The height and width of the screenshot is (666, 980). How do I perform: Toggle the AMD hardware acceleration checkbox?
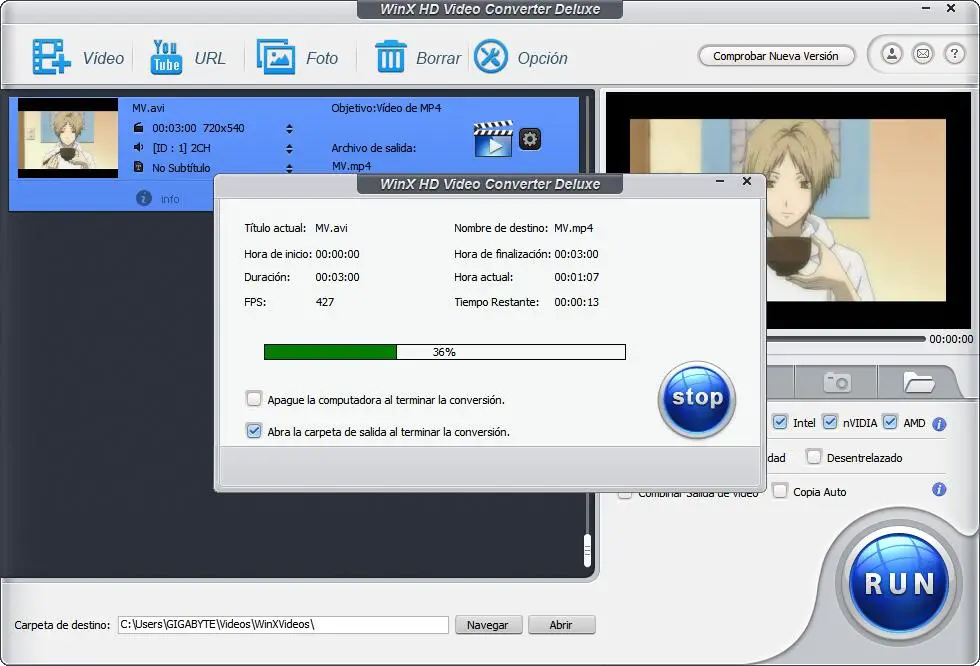click(x=890, y=422)
